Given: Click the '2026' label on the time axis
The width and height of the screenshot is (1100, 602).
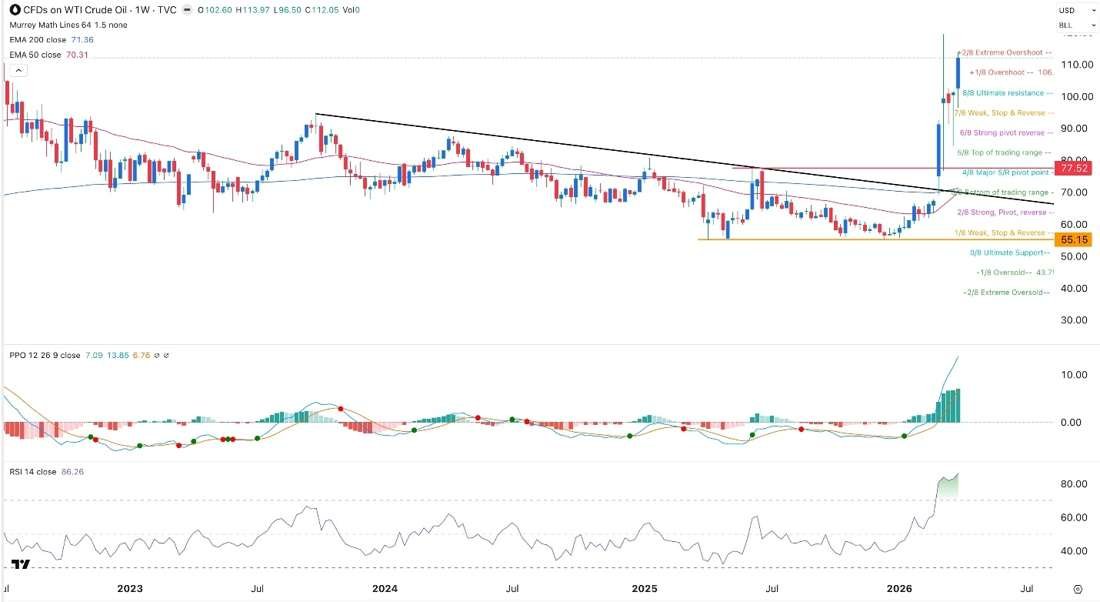Looking at the screenshot, I should 899,588.
